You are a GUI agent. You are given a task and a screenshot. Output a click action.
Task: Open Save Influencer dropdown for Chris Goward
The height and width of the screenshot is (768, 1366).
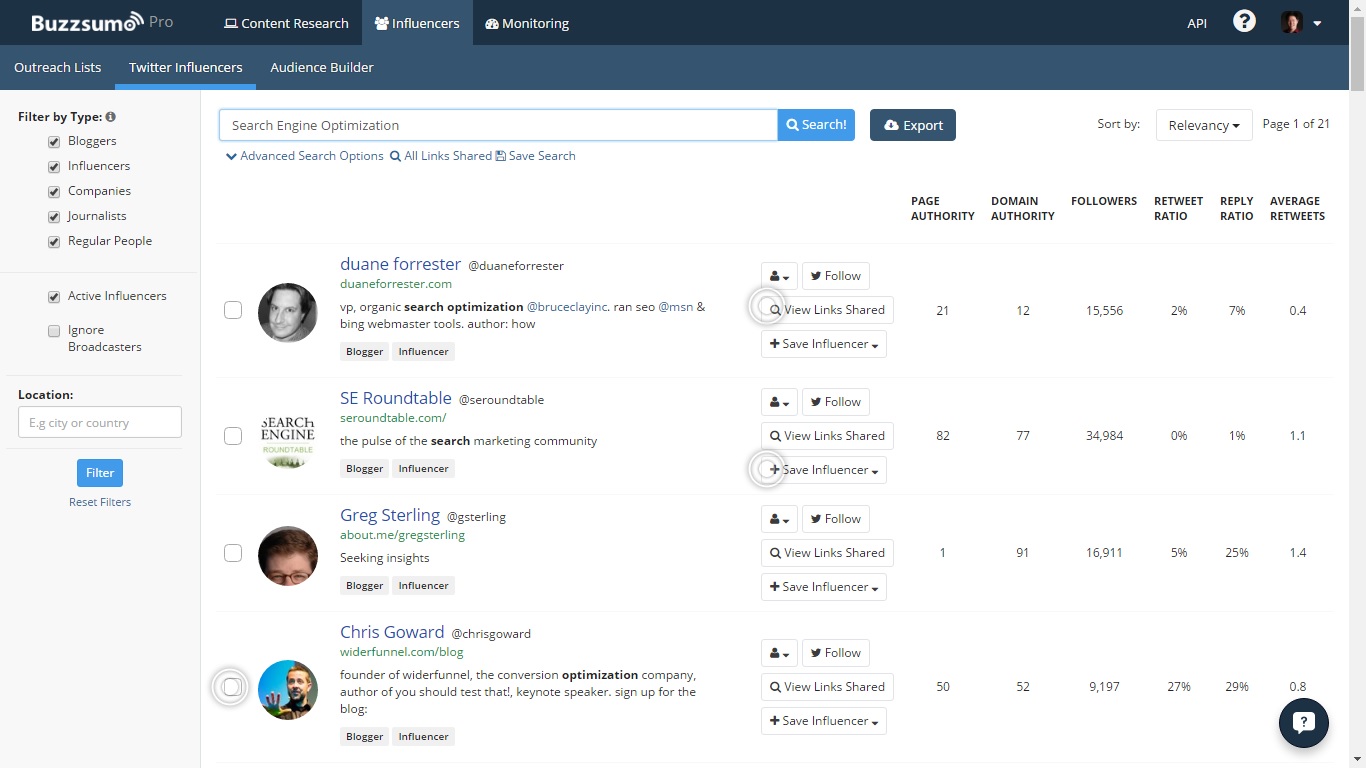pyautogui.click(x=823, y=721)
